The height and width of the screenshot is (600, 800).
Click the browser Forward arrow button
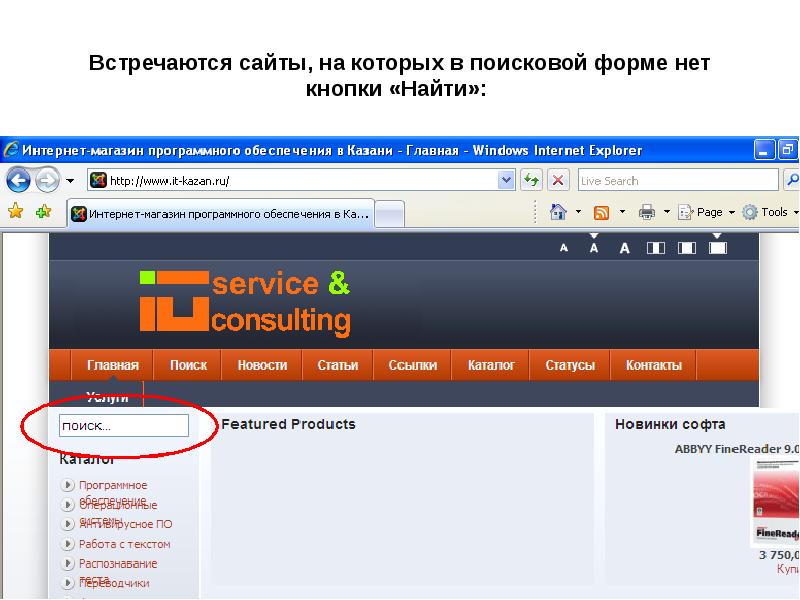pyautogui.click(x=47, y=180)
